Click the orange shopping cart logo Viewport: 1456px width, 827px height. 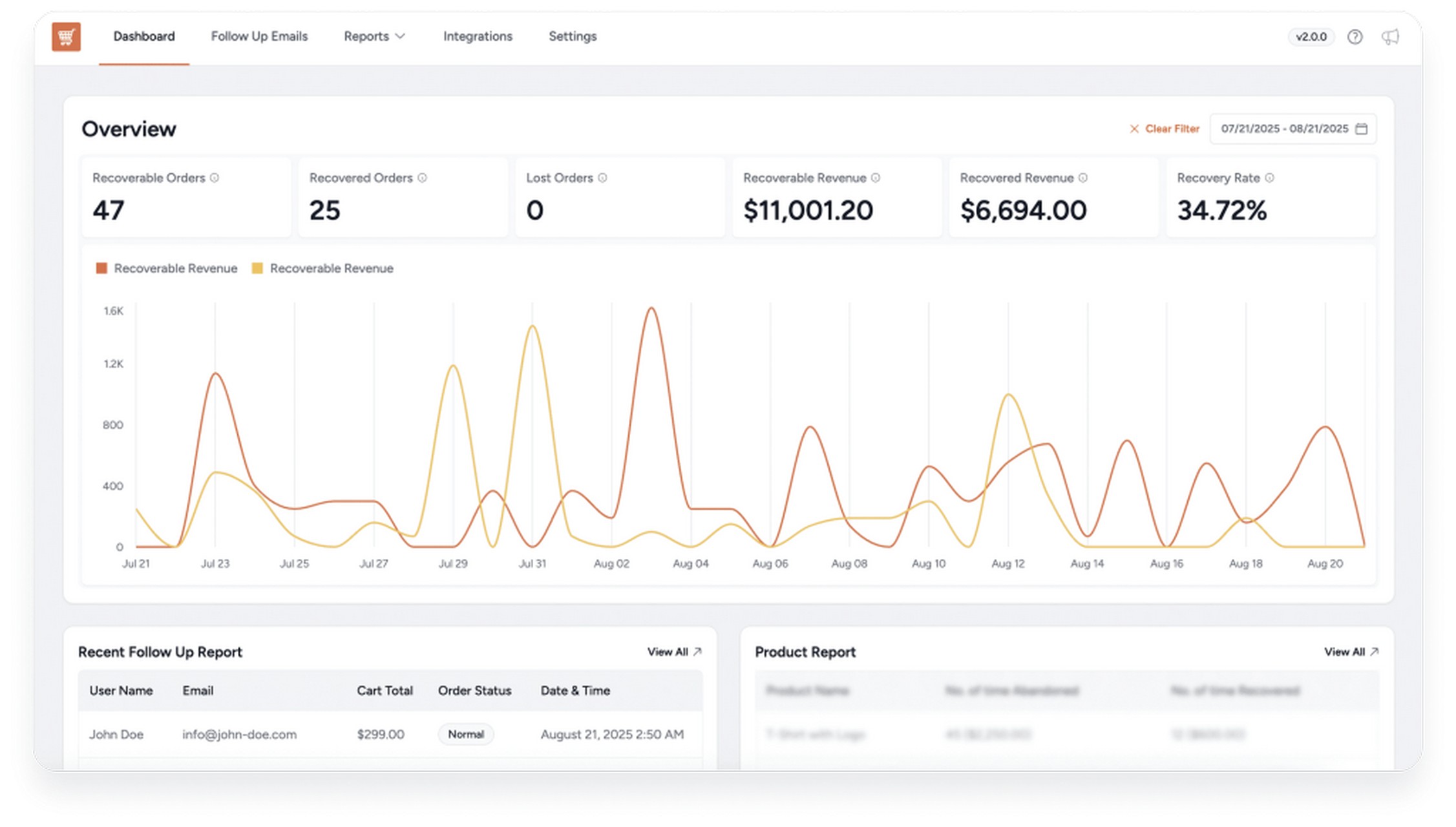coord(66,37)
